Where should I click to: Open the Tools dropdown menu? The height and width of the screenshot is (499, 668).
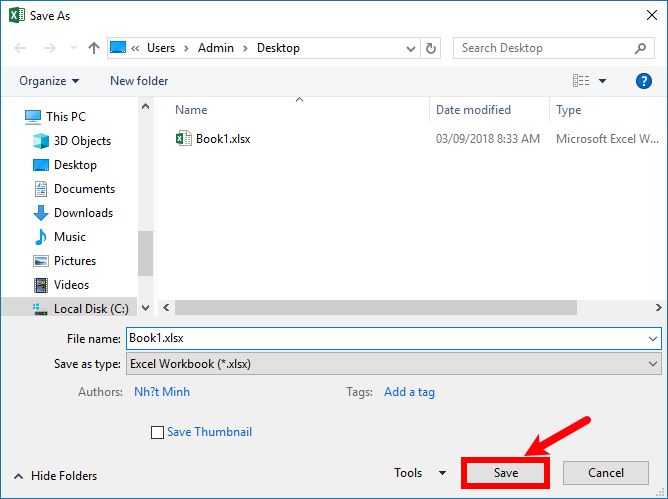point(420,473)
